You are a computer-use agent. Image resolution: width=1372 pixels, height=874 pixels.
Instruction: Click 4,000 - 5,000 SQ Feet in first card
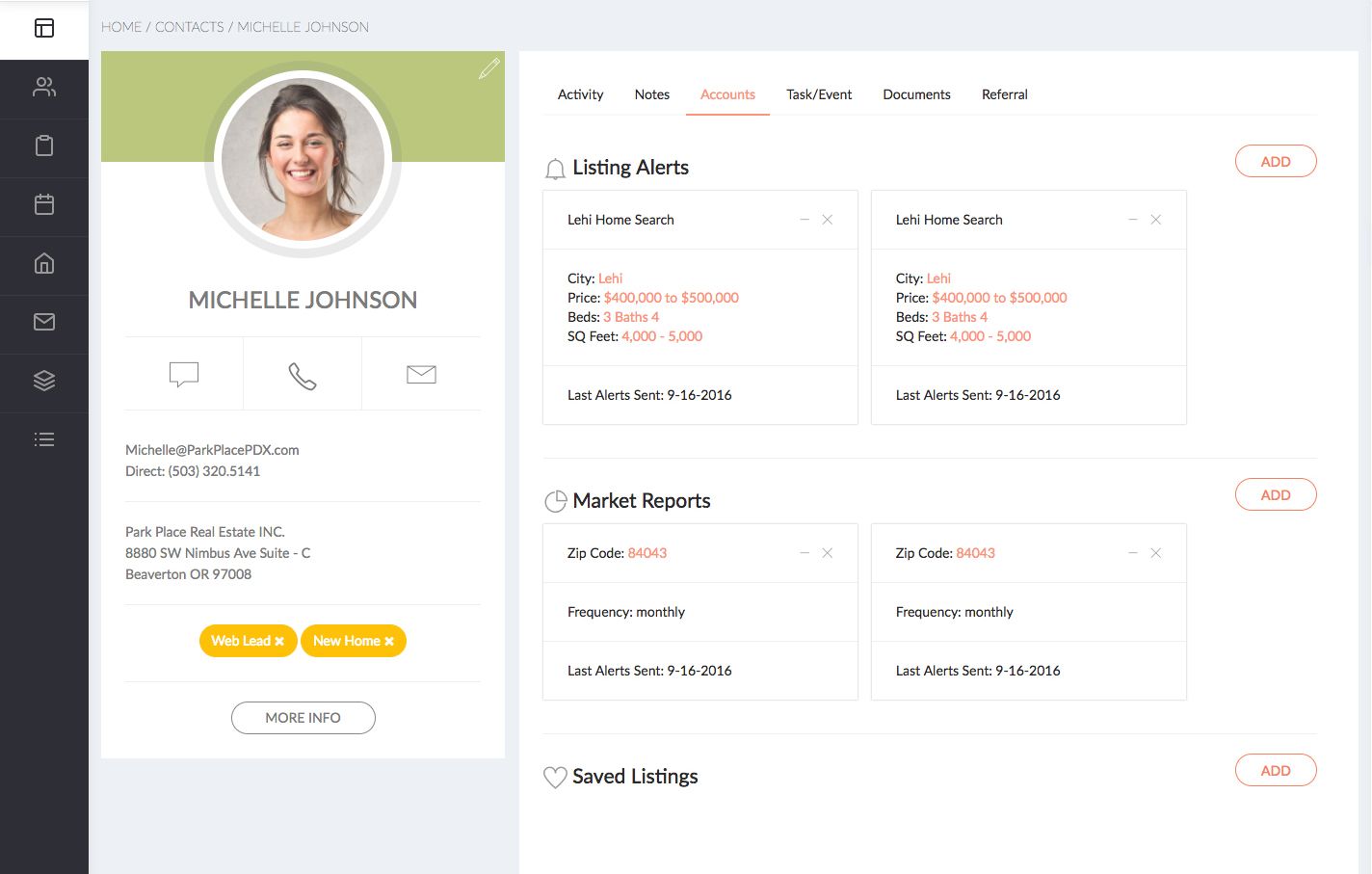coord(662,336)
